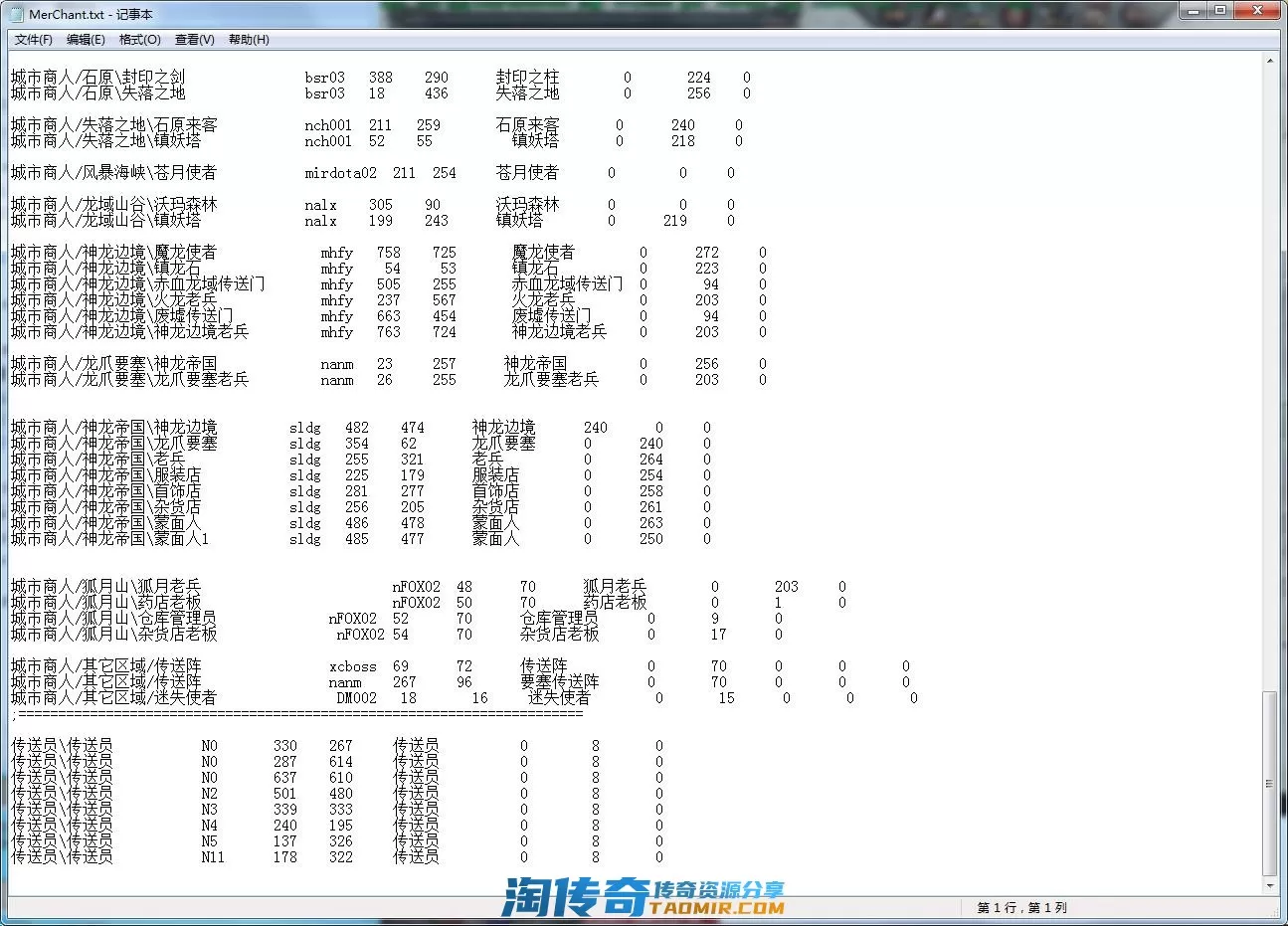This screenshot has height=926, width=1288.
Task: Click text 城市商人/失落之地\石原来客
Action: [x=113, y=125]
